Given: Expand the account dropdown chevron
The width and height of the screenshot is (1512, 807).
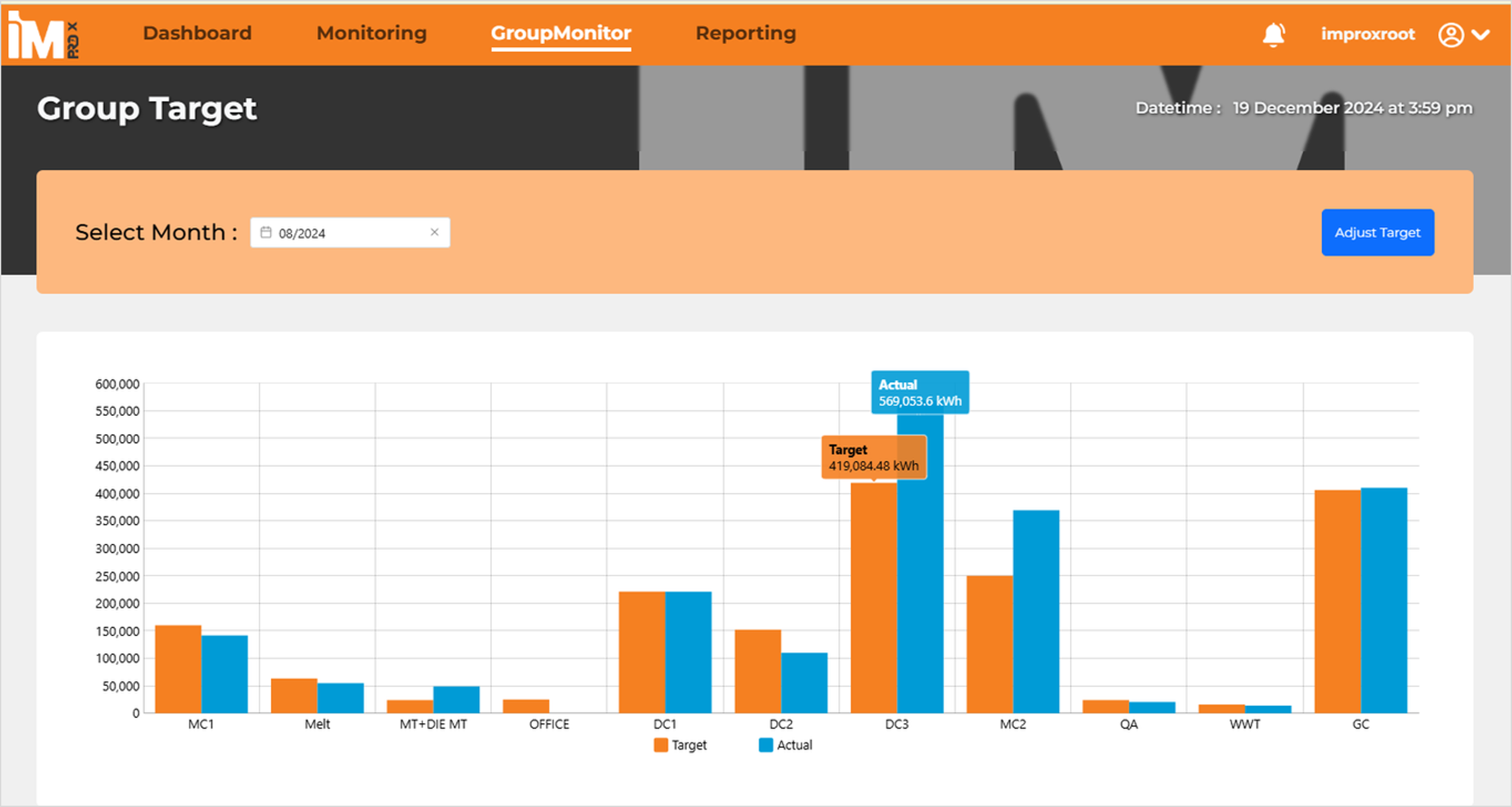Looking at the screenshot, I should [1481, 34].
